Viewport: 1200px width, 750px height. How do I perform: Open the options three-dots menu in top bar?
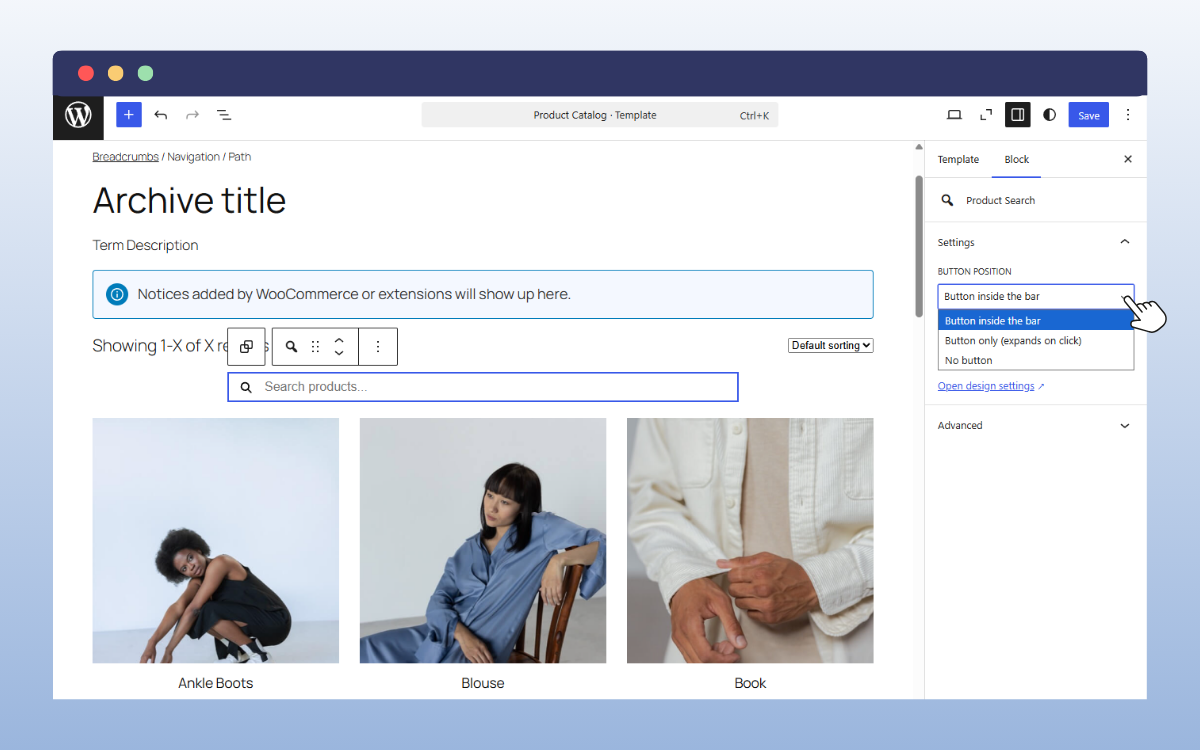coord(1128,115)
